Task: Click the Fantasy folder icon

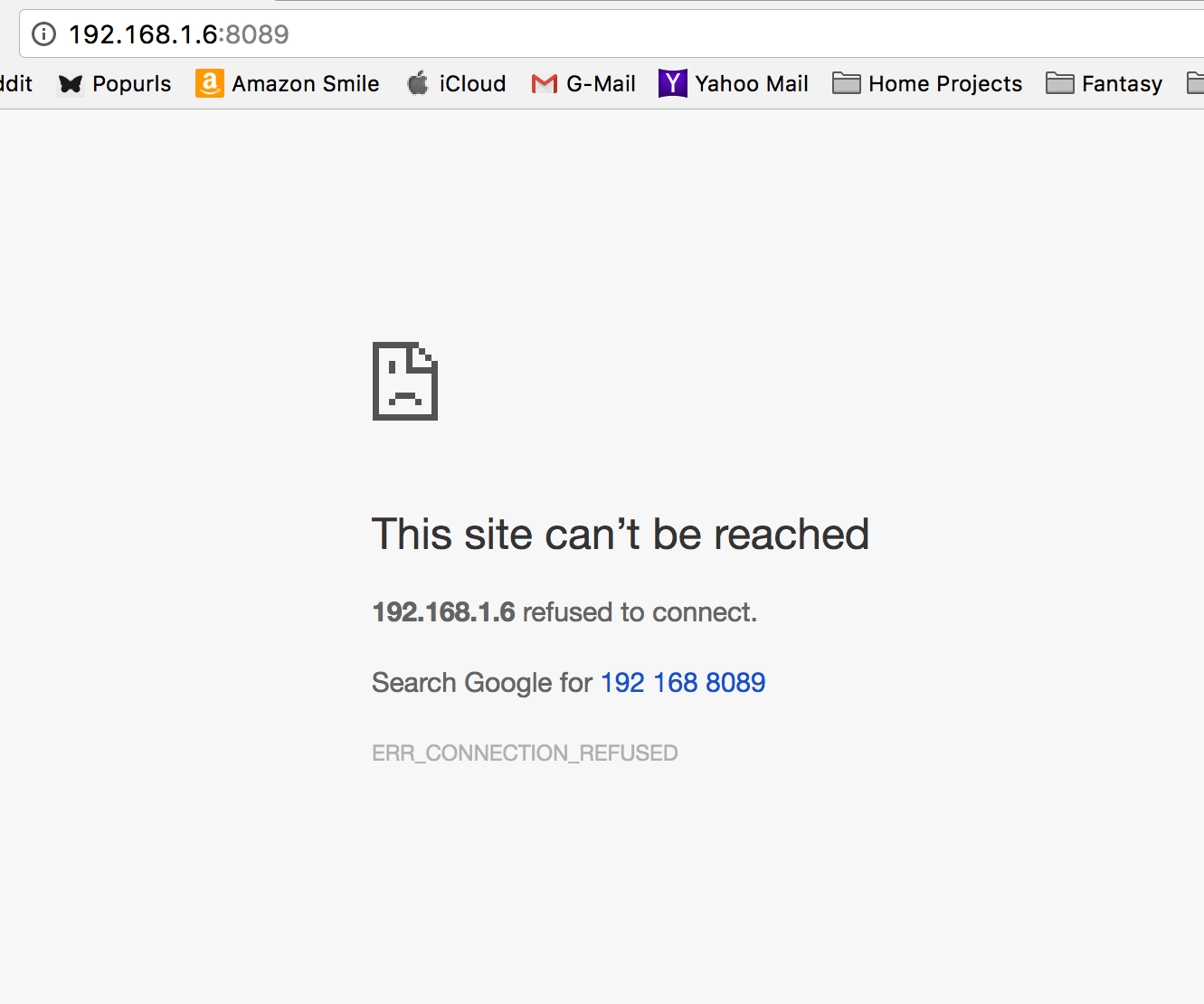Action: click(x=1059, y=84)
